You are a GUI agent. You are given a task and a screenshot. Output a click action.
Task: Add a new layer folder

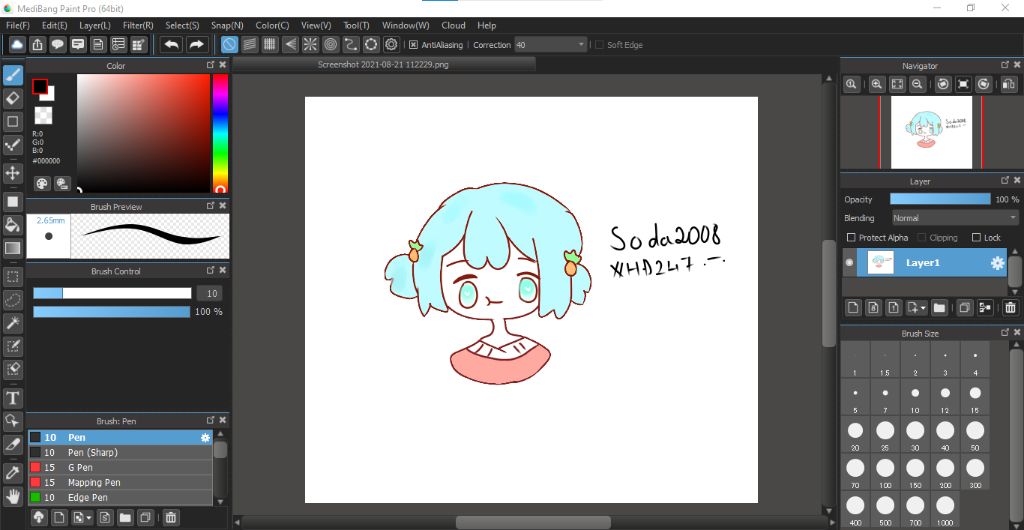click(x=939, y=307)
